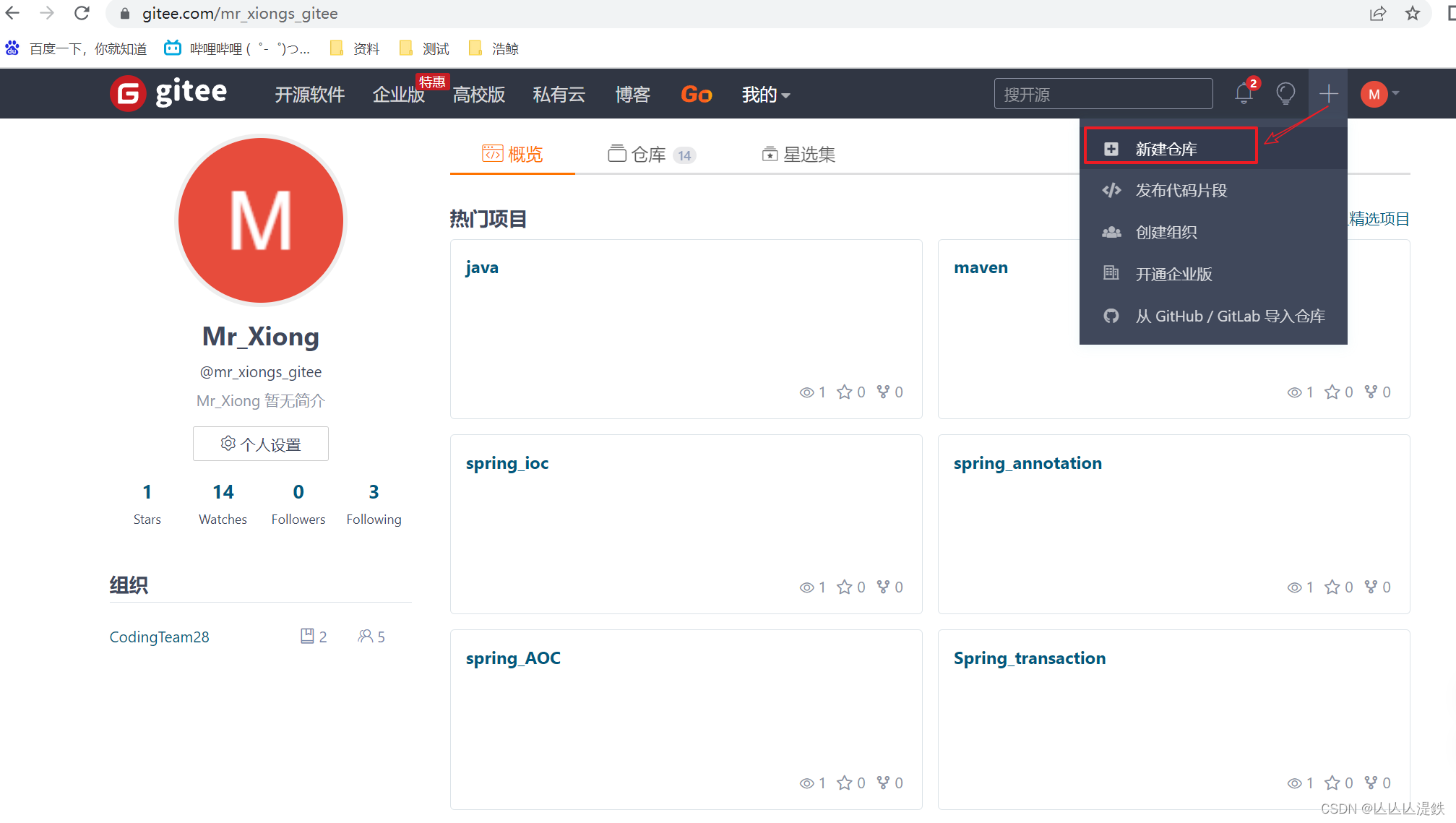Click the Gitee logo in the navbar
The width and height of the screenshot is (1456, 823).
coord(168,93)
